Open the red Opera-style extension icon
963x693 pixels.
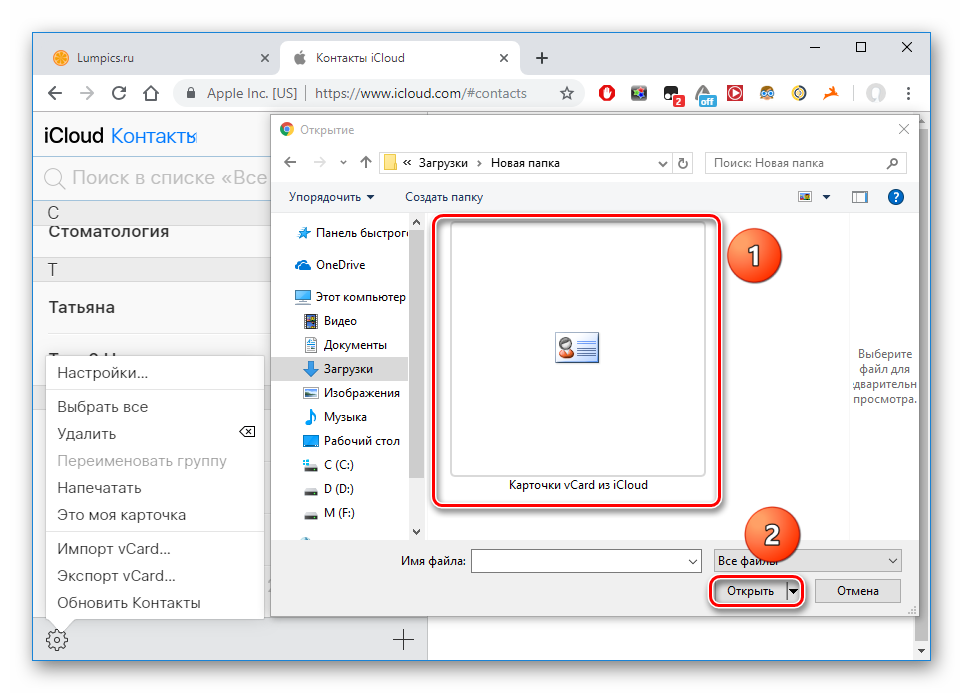[607, 93]
